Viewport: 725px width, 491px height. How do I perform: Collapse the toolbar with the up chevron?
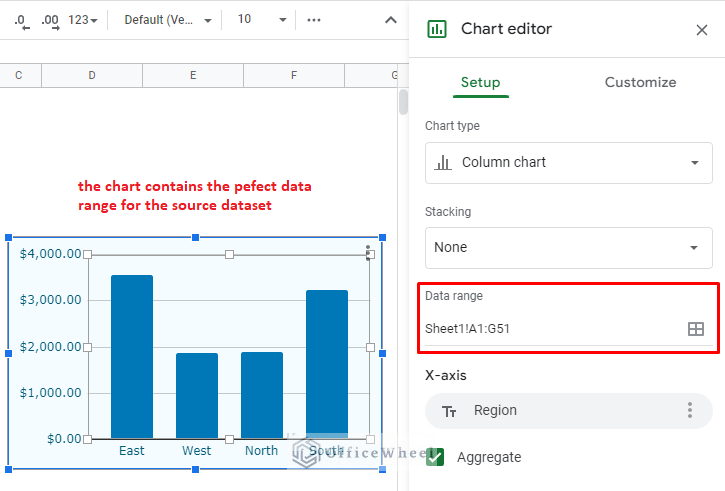(391, 20)
